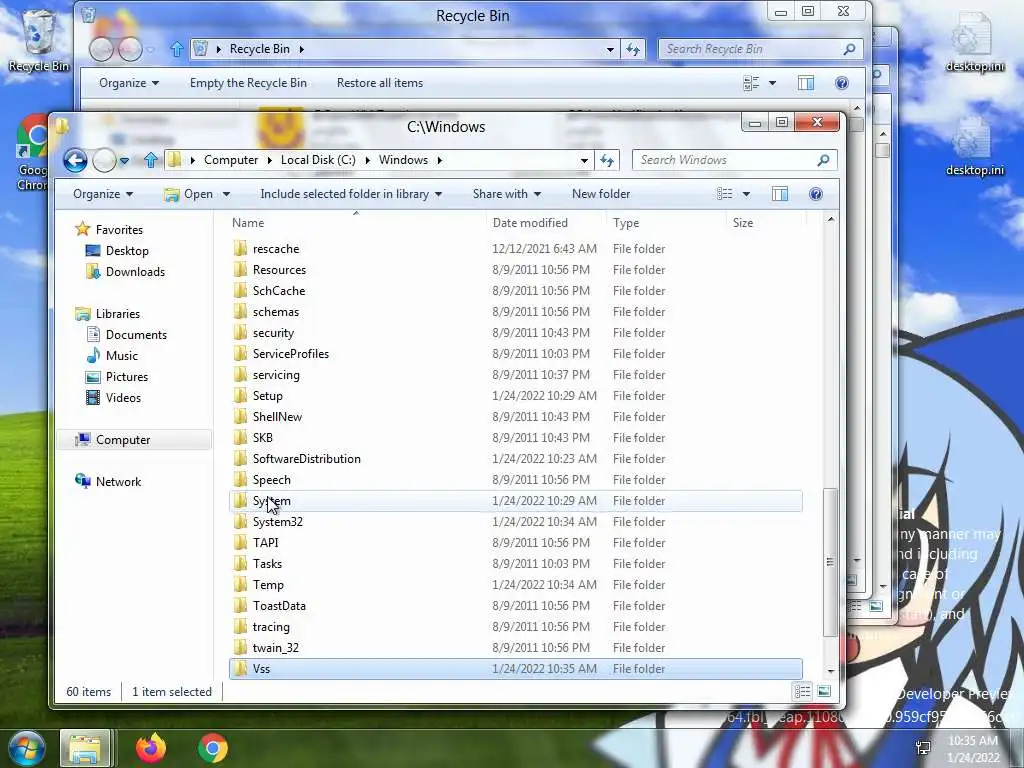Image resolution: width=1024 pixels, height=768 pixels.
Task: Select top desktop.ini desktop file
Action: [975, 40]
